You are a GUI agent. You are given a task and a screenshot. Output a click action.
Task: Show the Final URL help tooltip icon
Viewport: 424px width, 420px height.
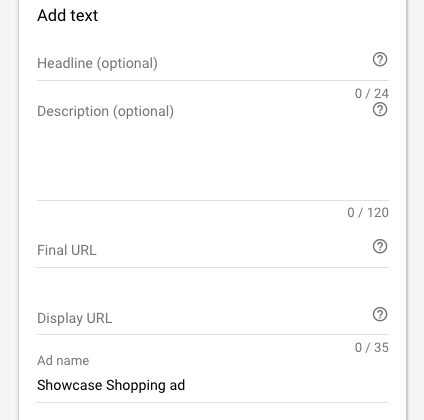(x=380, y=246)
